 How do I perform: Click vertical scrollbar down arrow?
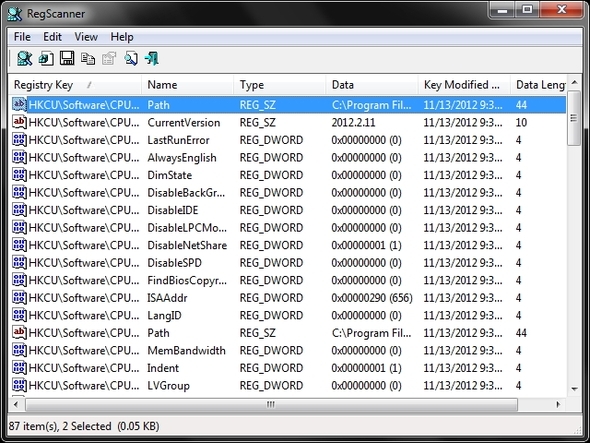(574, 389)
